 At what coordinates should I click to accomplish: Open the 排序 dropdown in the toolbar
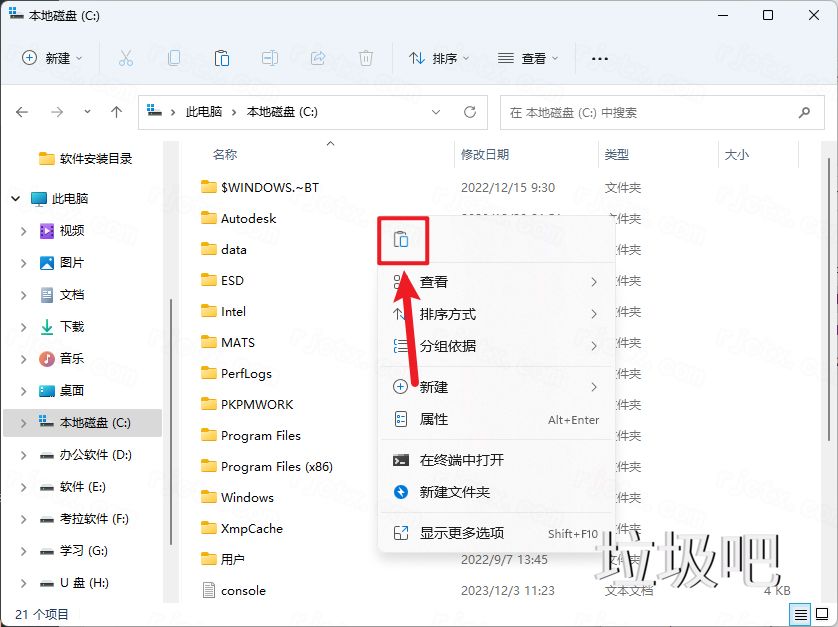(x=438, y=59)
